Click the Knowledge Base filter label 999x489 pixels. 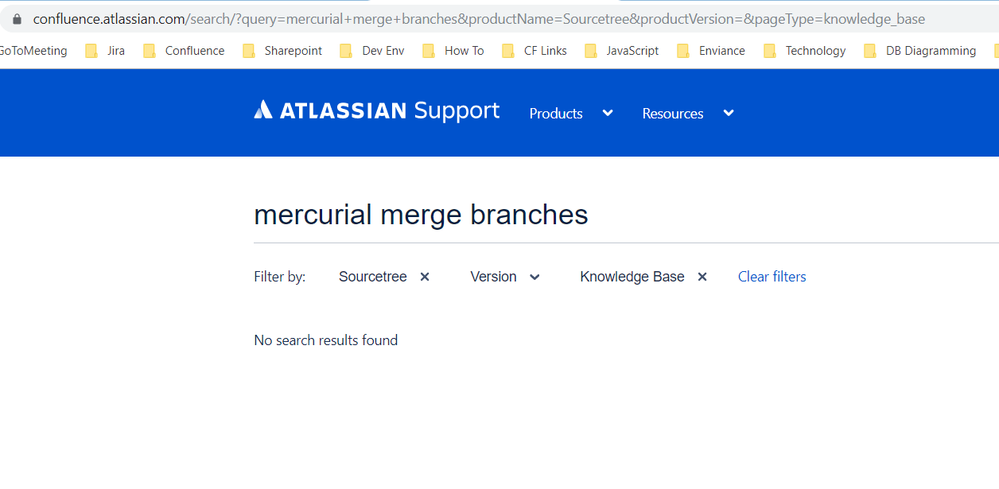tap(632, 277)
